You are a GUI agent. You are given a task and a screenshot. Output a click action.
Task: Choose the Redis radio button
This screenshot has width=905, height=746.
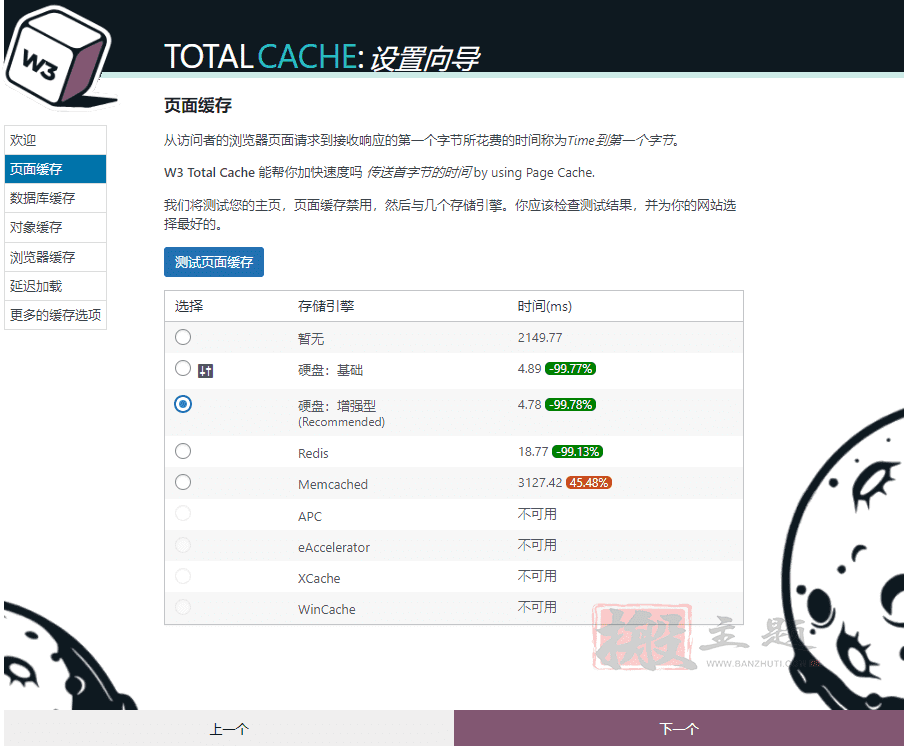coord(183,451)
